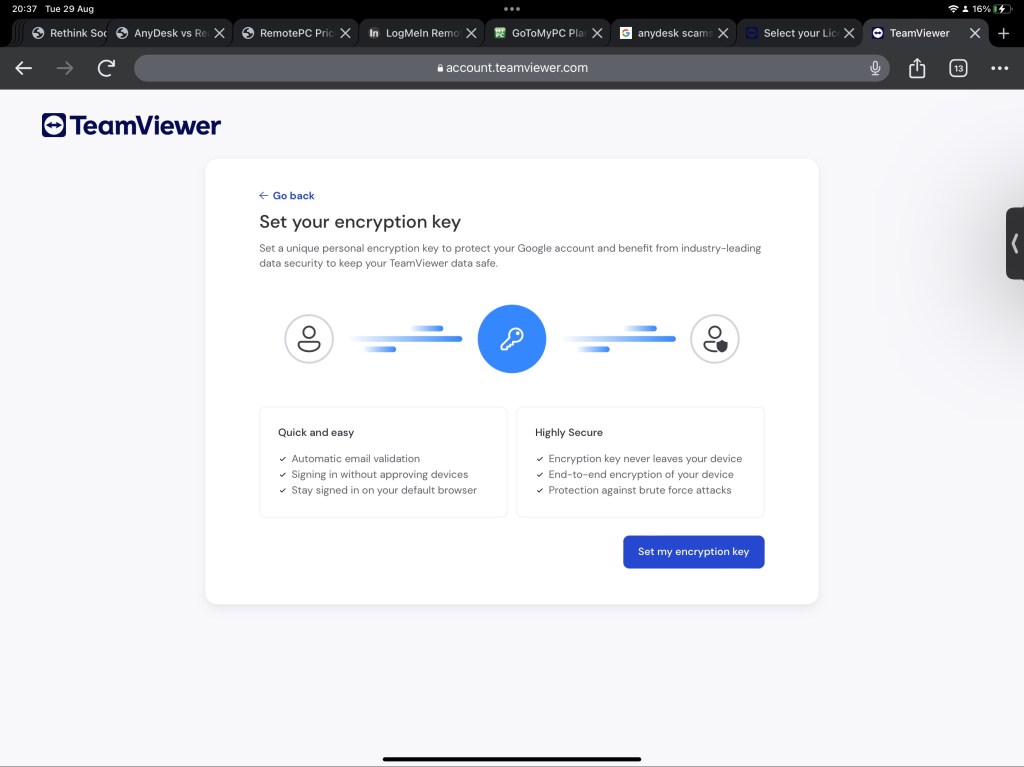Close the AnyDesk vs Re tab
Viewport: 1024px width, 767px height.
point(220,33)
